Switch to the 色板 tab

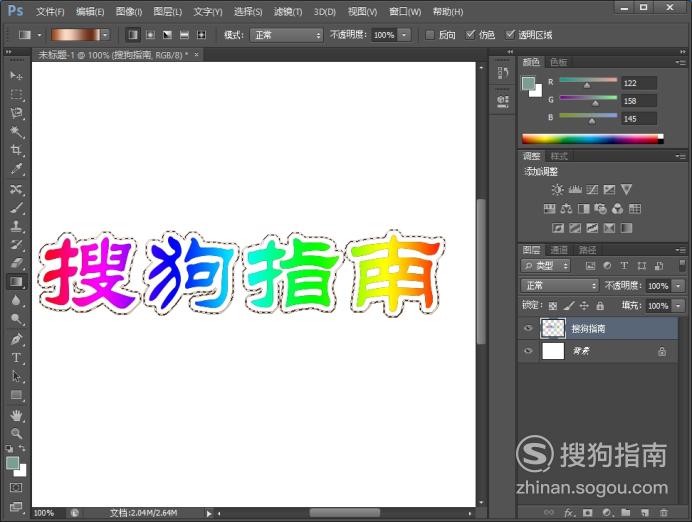click(x=559, y=62)
